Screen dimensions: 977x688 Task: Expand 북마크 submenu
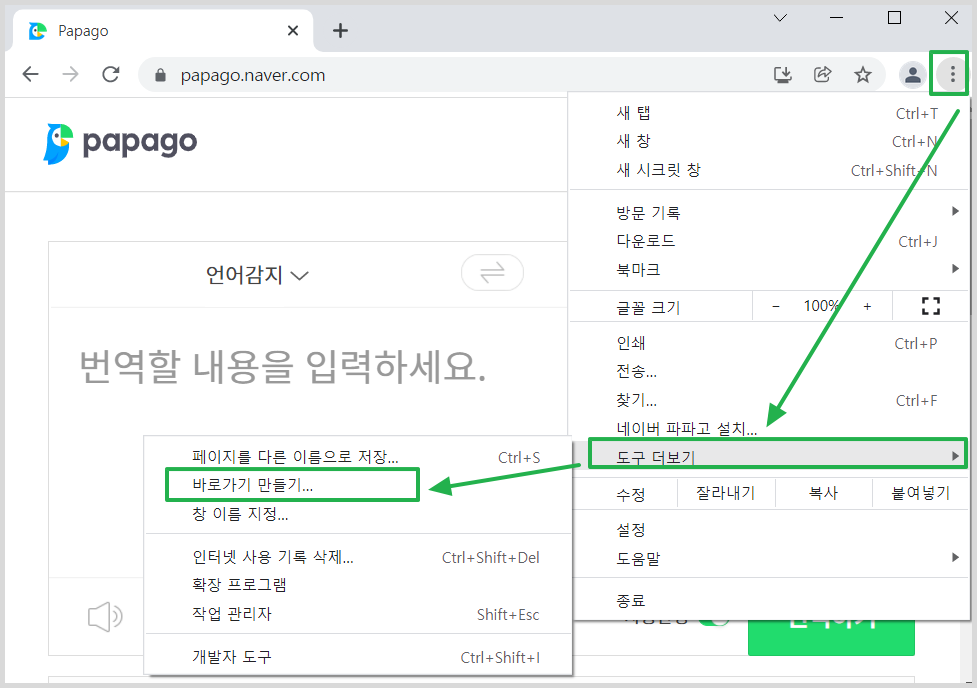pos(770,269)
